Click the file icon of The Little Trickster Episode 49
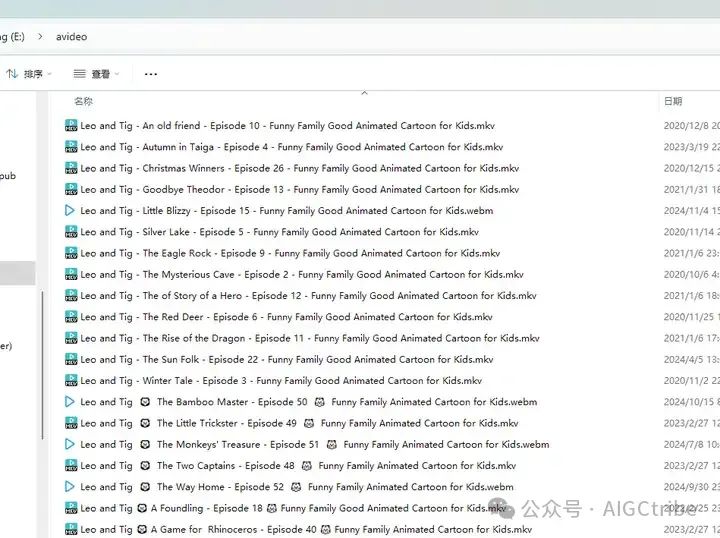The image size is (720, 538). tap(71, 423)
